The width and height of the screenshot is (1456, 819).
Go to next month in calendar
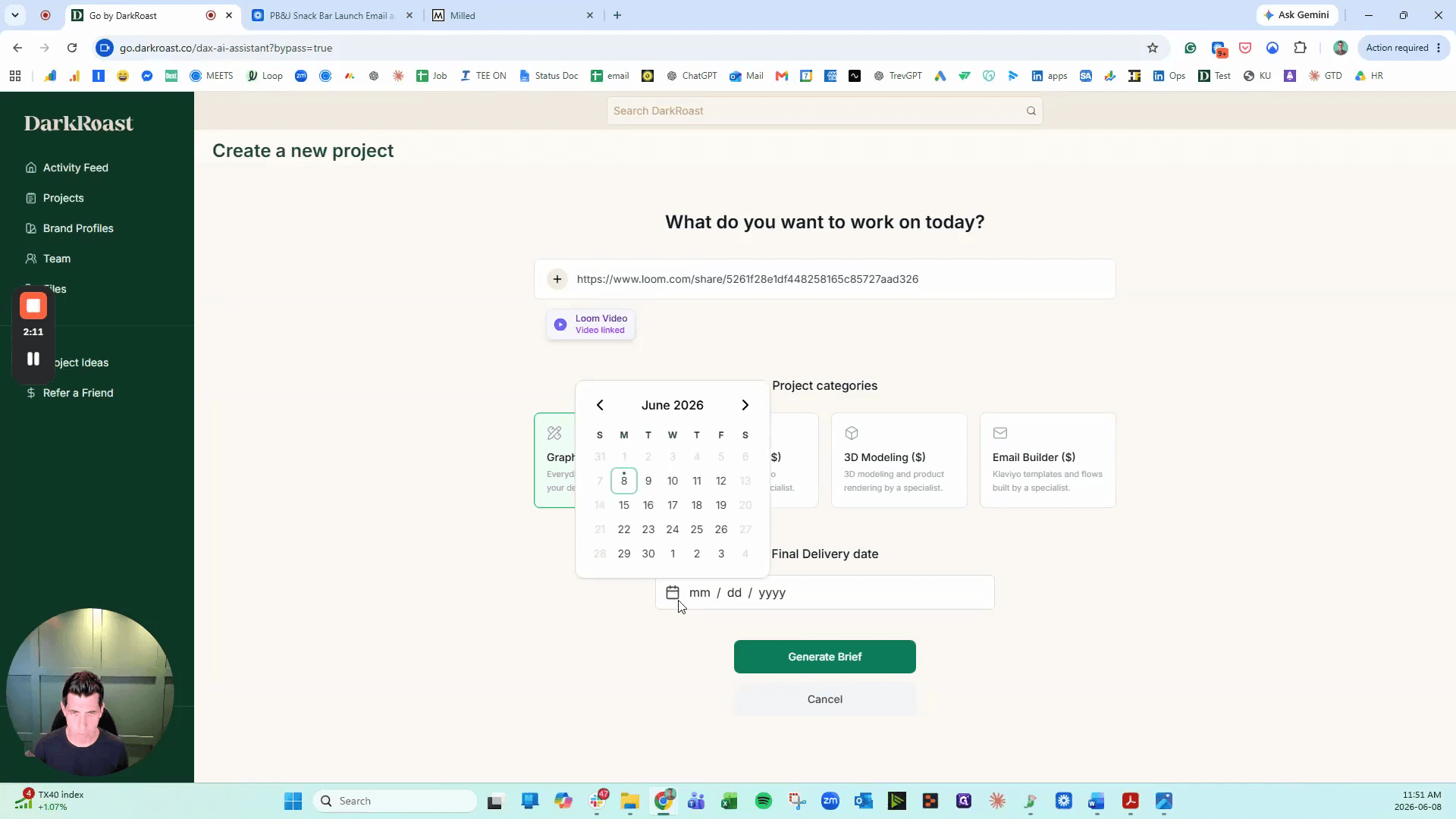click(745, 405)
